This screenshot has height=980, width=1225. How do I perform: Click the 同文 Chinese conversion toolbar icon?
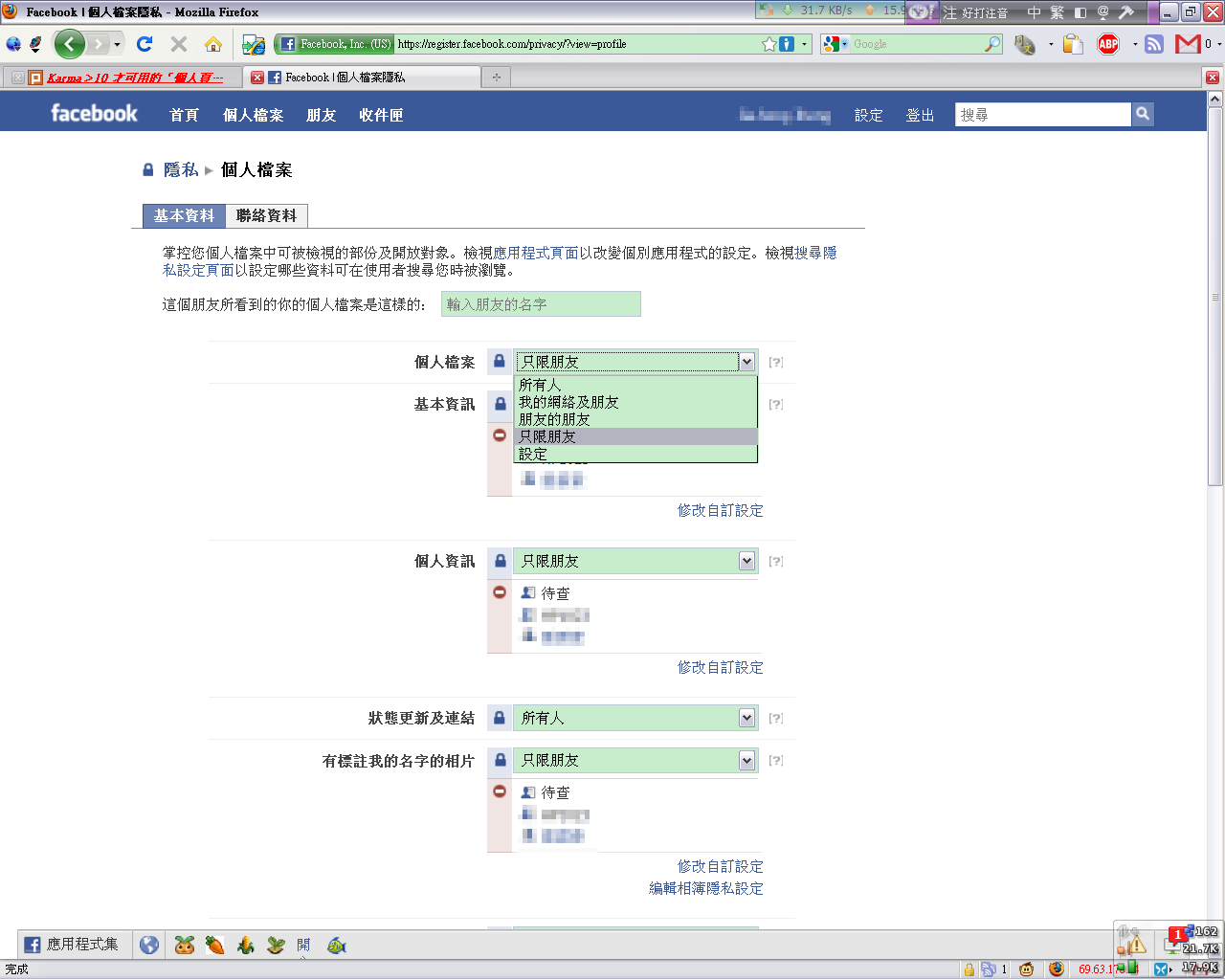(1025, 44)
